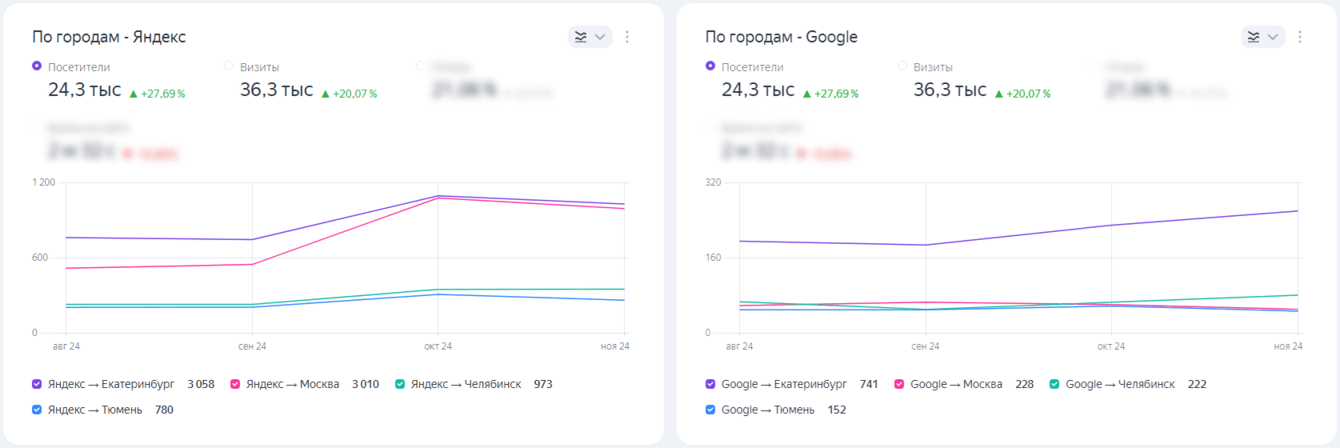This screenshot has width=1340, height=448.
Task: Expand the chart type chevron in the Google widget
Action: pyautogui.click(x=1273, y=37)
